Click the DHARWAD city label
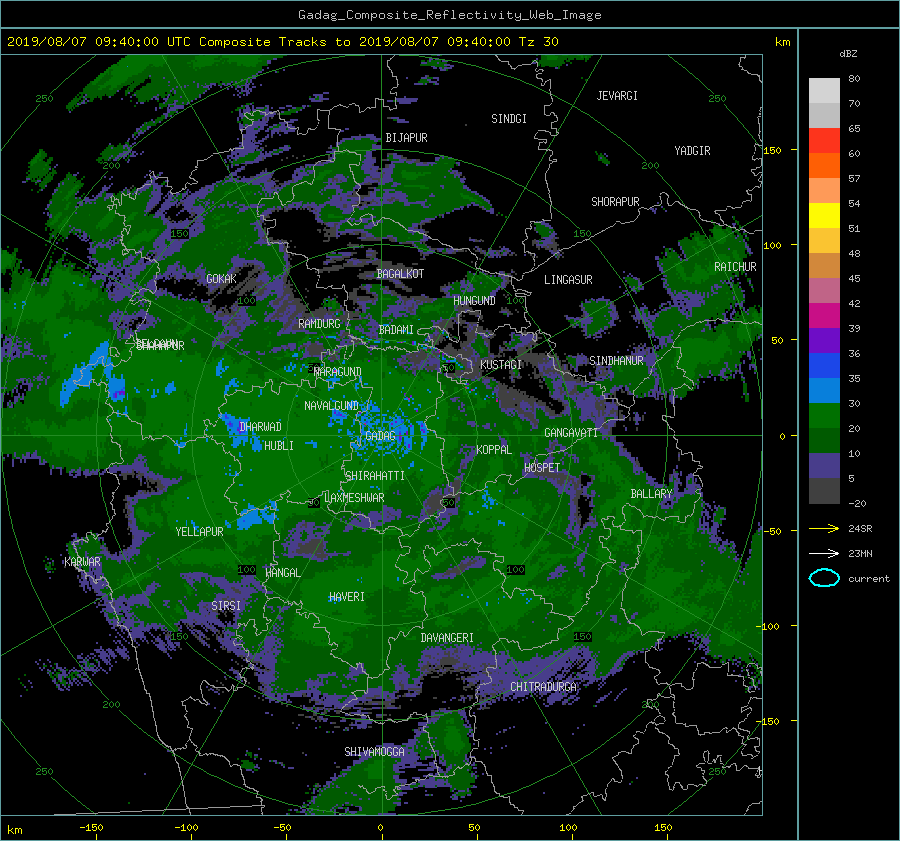This screenshot has width=900, height=841. coord(260,427)
